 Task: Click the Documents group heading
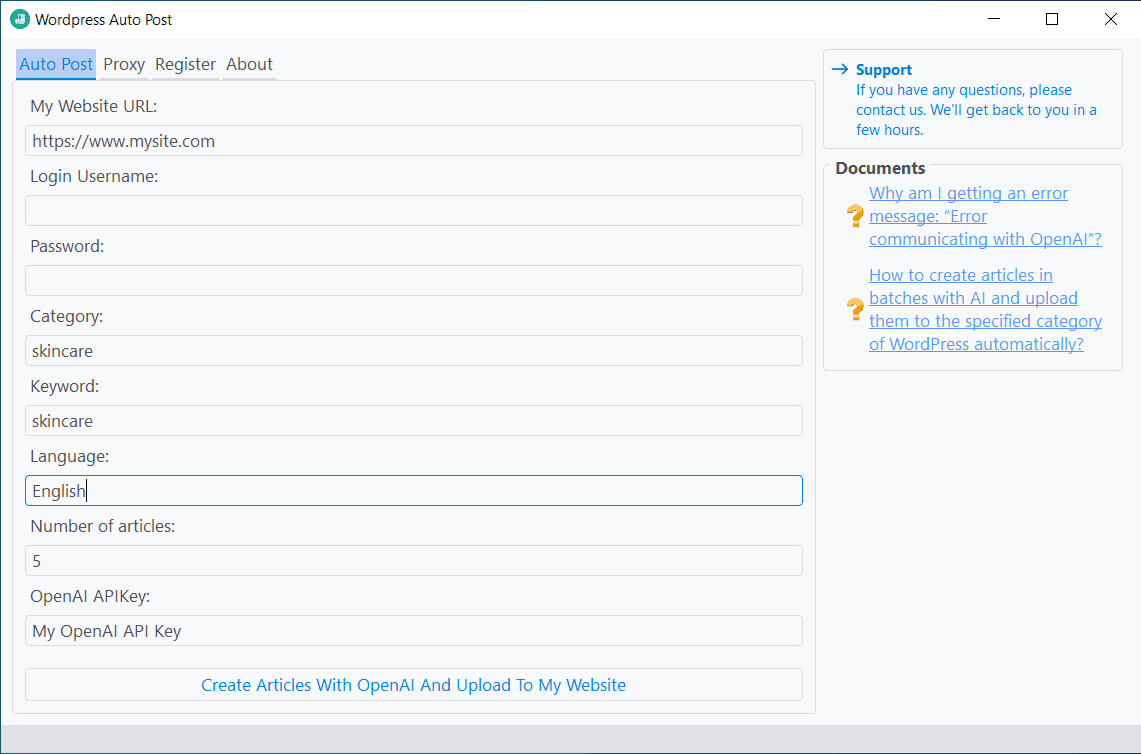tap(880, 168)
